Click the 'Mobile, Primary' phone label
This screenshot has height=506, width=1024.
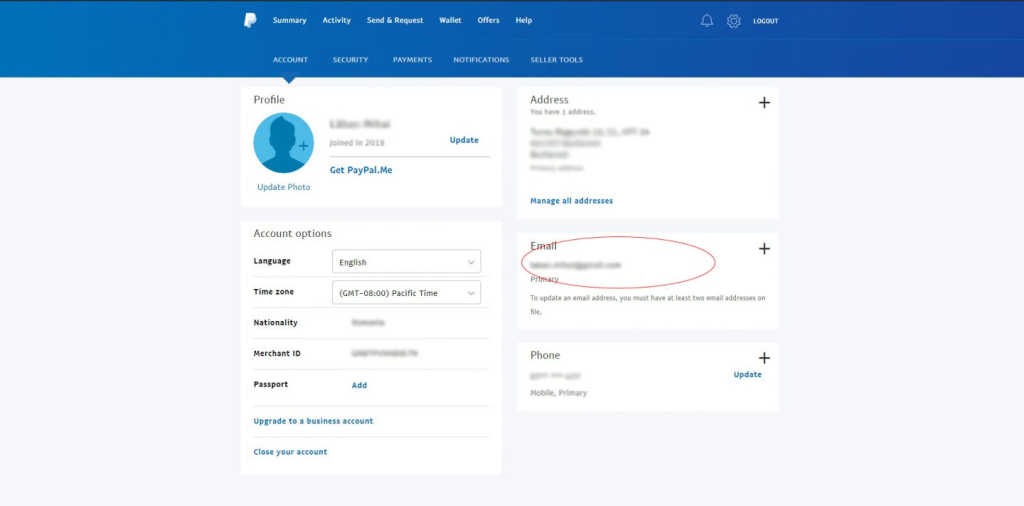click(x=558, y=393)
